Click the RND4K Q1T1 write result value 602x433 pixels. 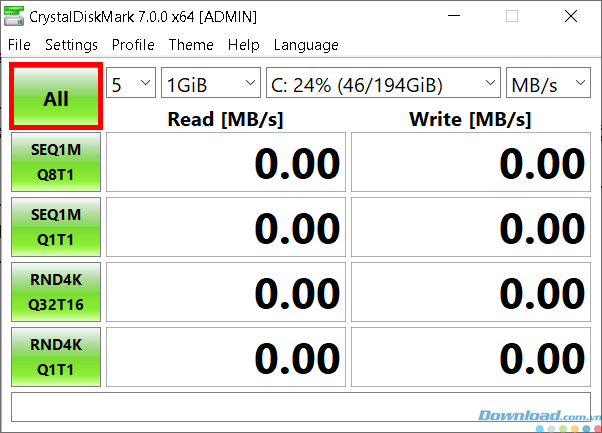(471, 357)
